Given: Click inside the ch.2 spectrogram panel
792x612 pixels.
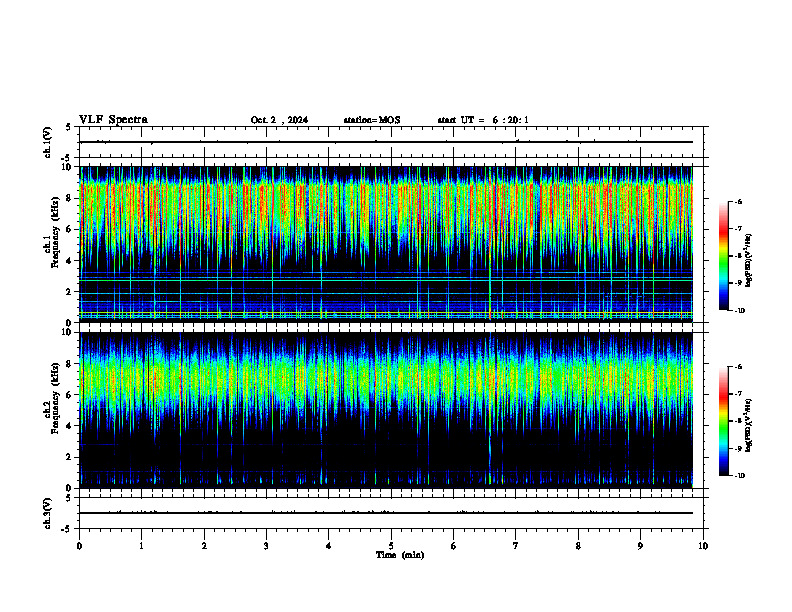Looking at the screenshot, I should 386,410.
